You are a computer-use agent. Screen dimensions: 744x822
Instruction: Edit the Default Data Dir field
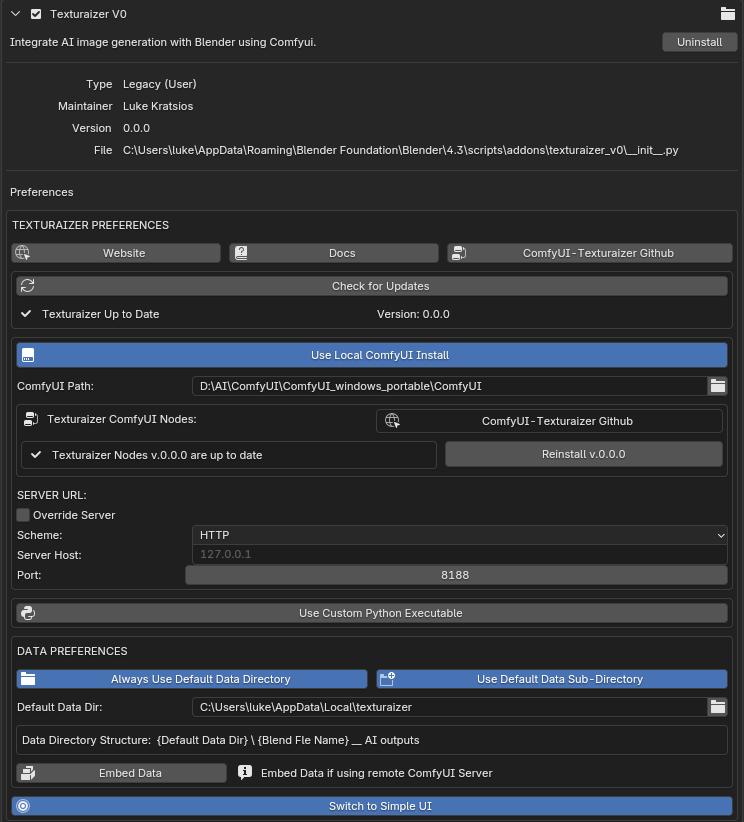pyautogui.click(x=450, y=707)
